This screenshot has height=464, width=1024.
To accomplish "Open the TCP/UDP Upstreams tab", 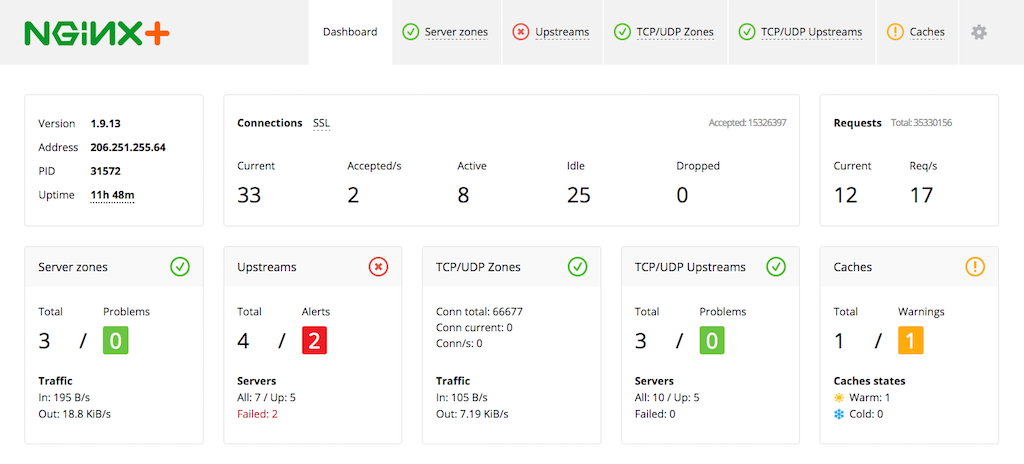I will [x=800, y=32].
